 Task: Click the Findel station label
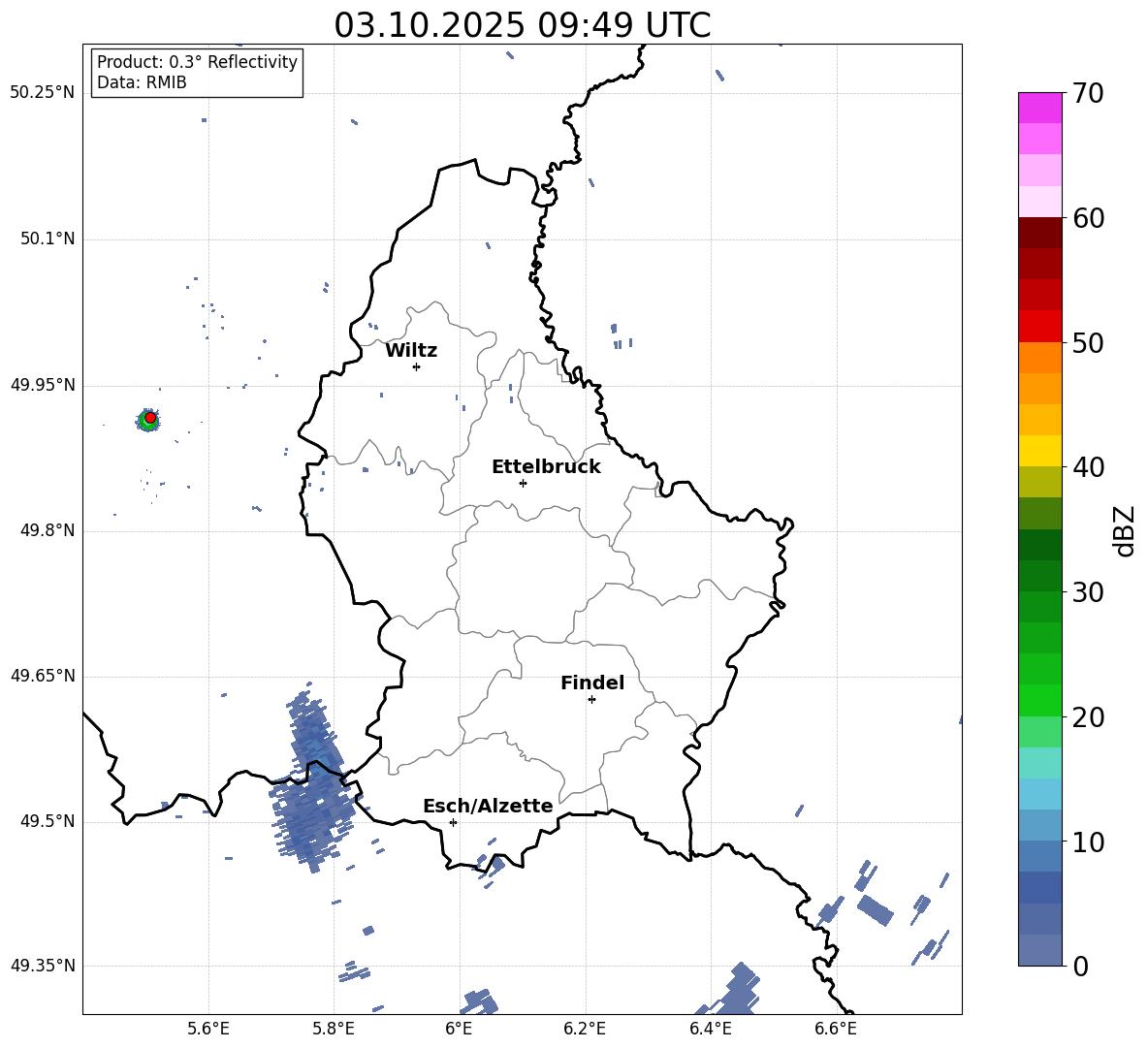coord(592,683)
